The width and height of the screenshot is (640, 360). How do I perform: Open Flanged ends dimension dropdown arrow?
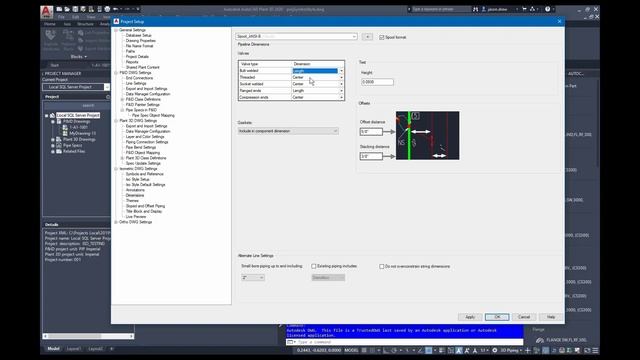point(341,91)
